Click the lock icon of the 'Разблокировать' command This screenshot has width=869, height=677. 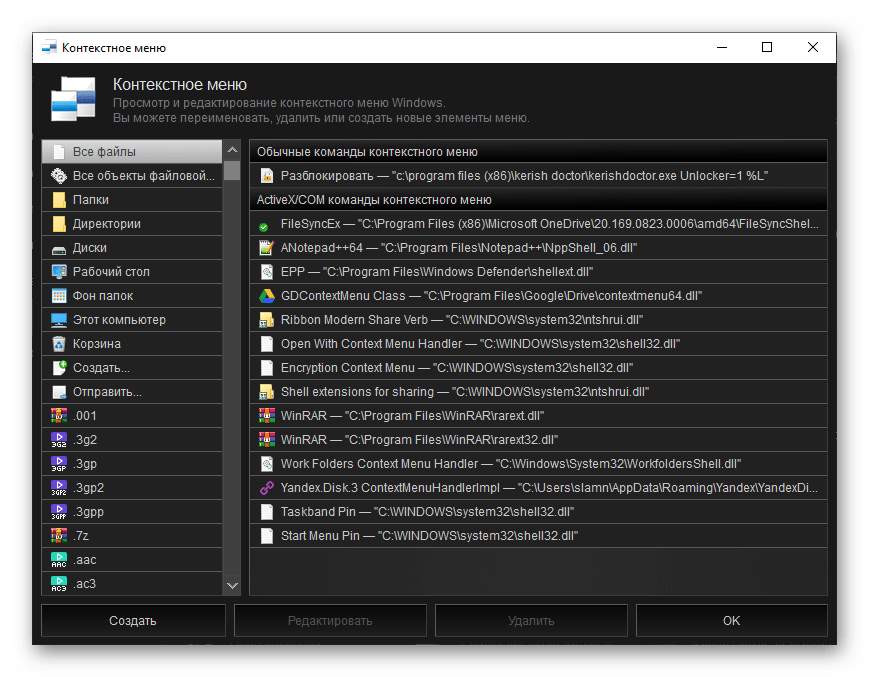point(267,176)
